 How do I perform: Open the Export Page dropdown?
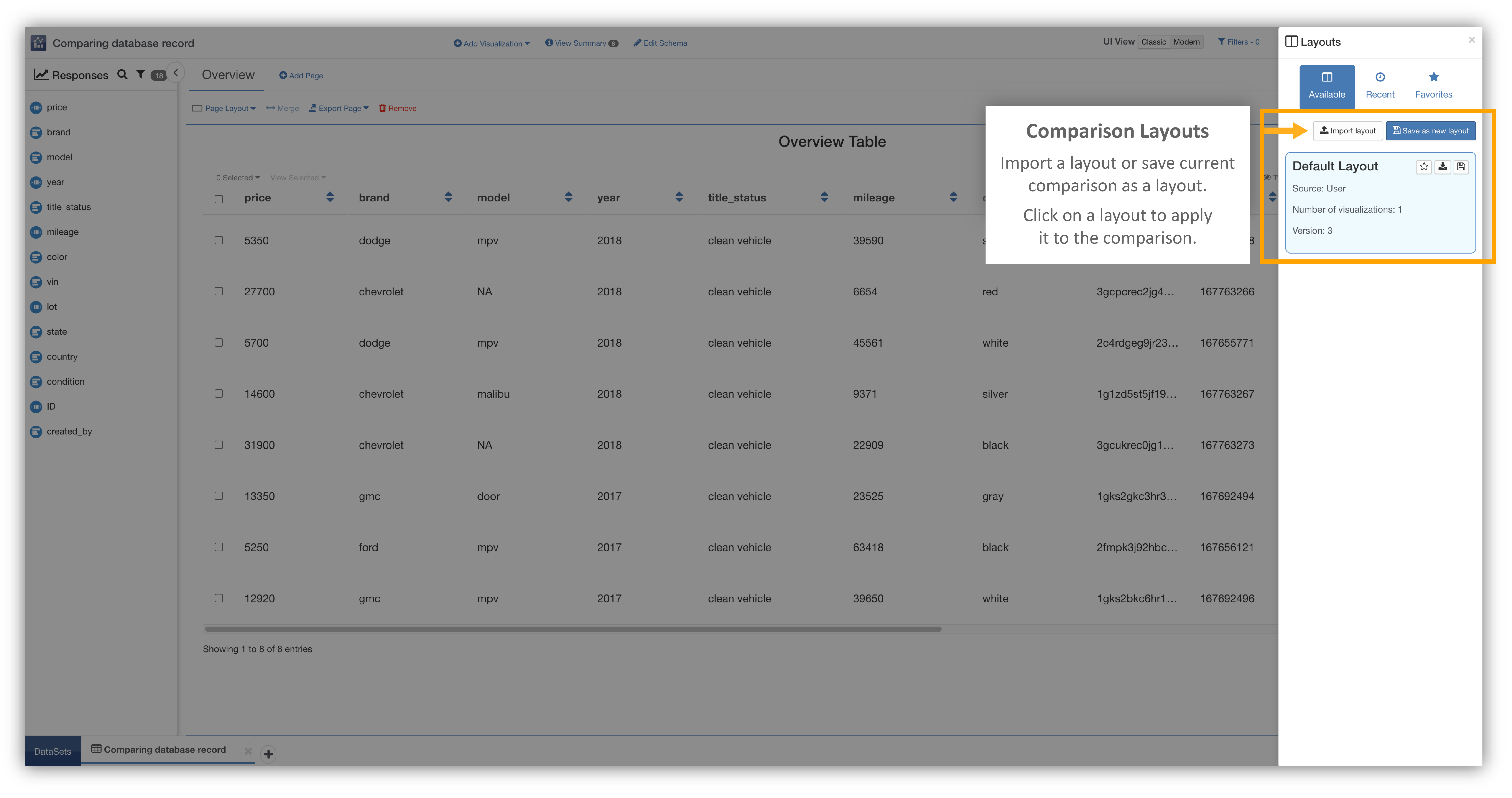point(339,109)
